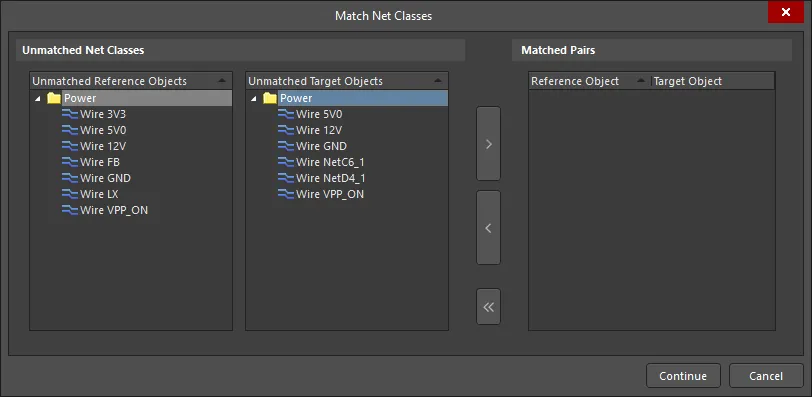
Task: Click the net icon beside Wire NetD4_1
Action: (286, 178)
